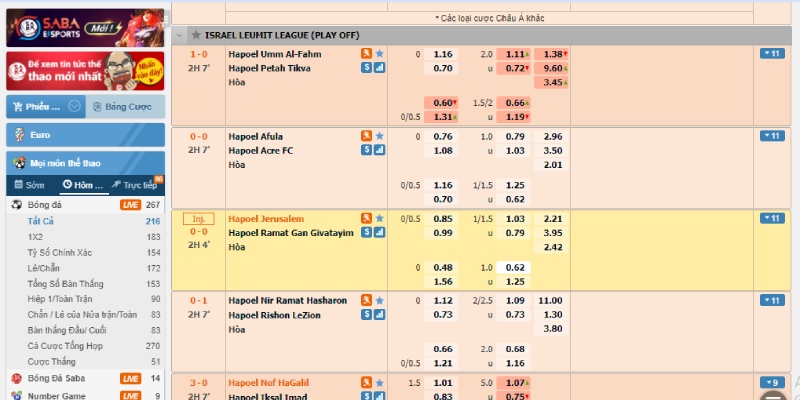Click the S stream icon beside Hapoel Acre FC

[367, 150]
